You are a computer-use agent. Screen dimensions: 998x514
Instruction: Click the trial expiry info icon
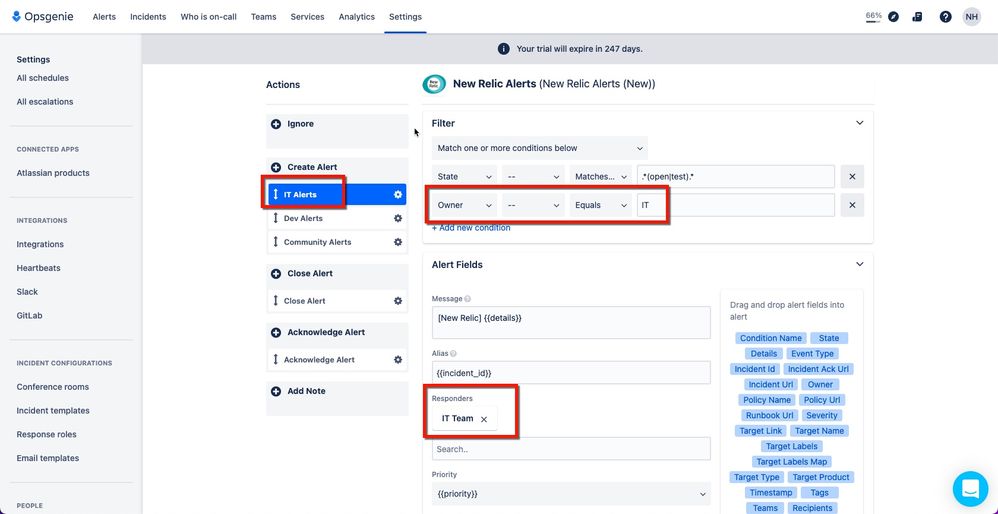(x=503, y=49)
